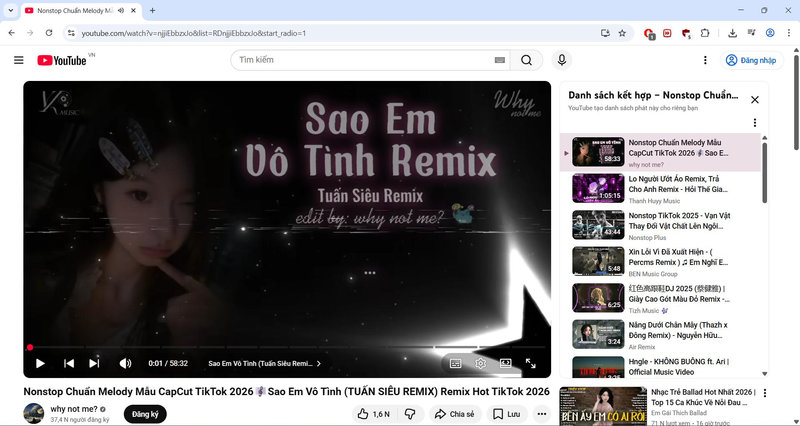800x426 pixels.
Task: Select current playing Nonstop Chuẩn Melody playlist item
Action: click(662, 152)
